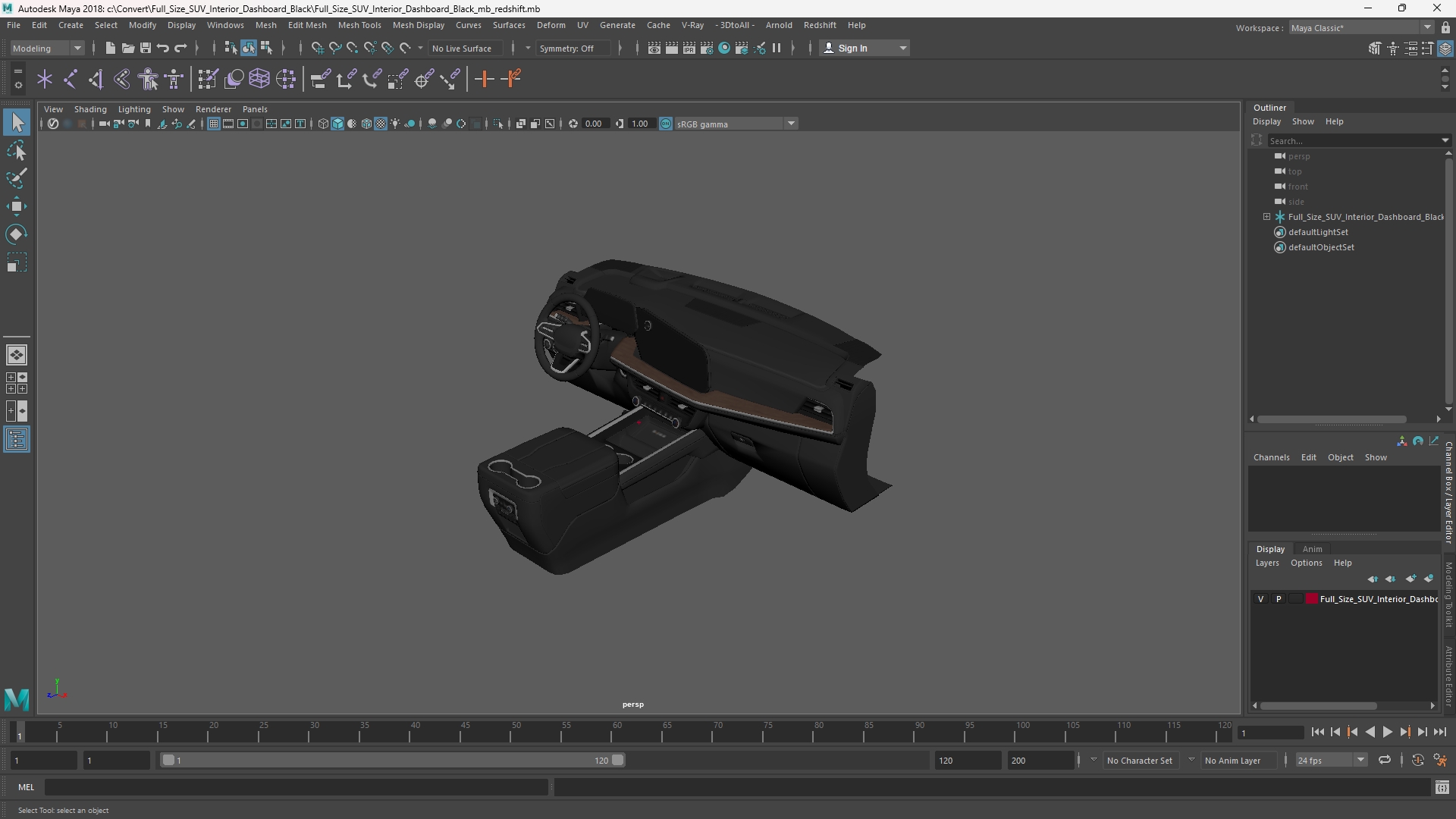Image resolution: width=1456 pixels, height=819 pixels.
Task: Click the time range slider bar
Action: [x=393, y=760]
